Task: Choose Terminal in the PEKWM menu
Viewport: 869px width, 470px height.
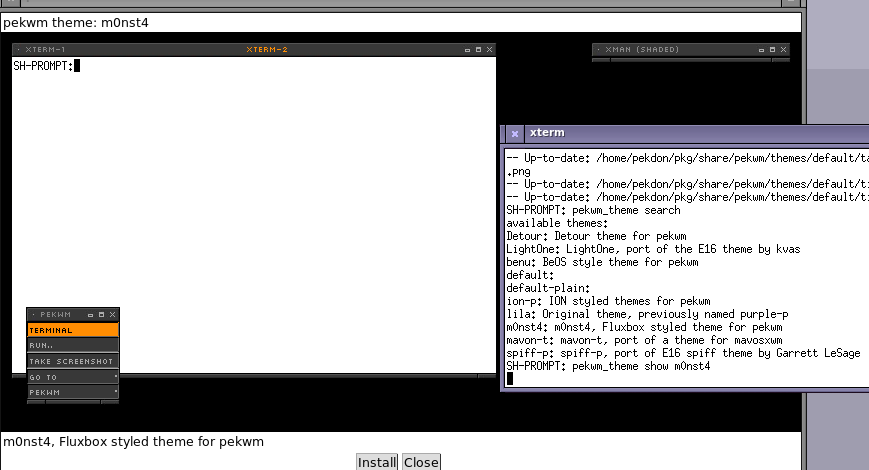Action: click(73, 330)
